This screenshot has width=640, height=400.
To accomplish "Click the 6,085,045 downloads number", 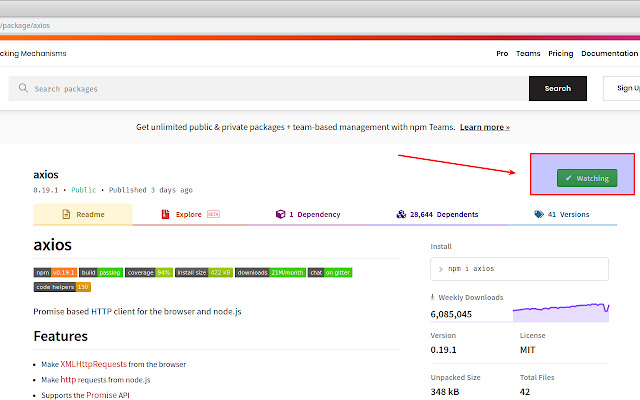I will (451, 314).
